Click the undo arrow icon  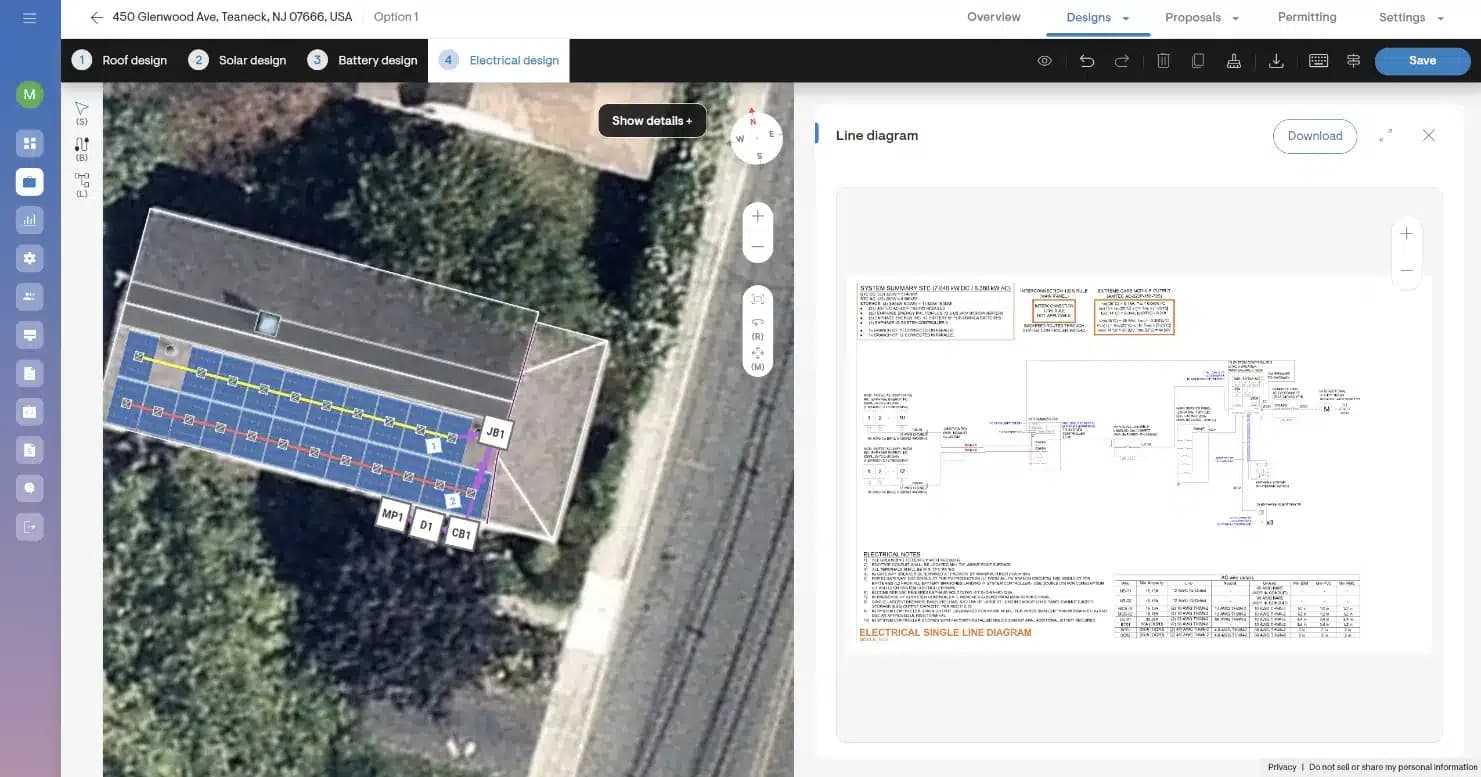click(x=1087, y=61)
